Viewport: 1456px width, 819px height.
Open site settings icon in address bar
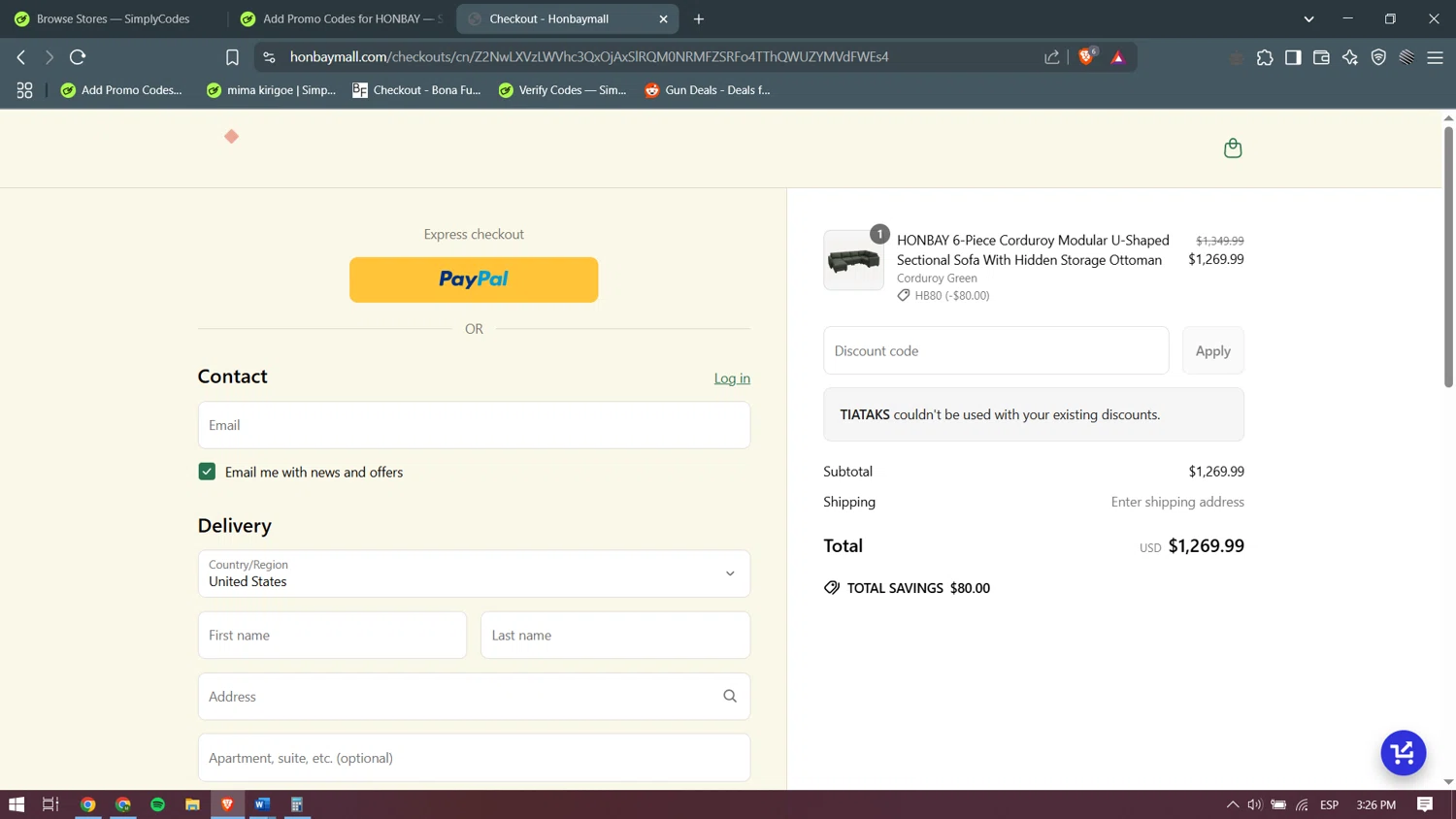pos(269,57)
